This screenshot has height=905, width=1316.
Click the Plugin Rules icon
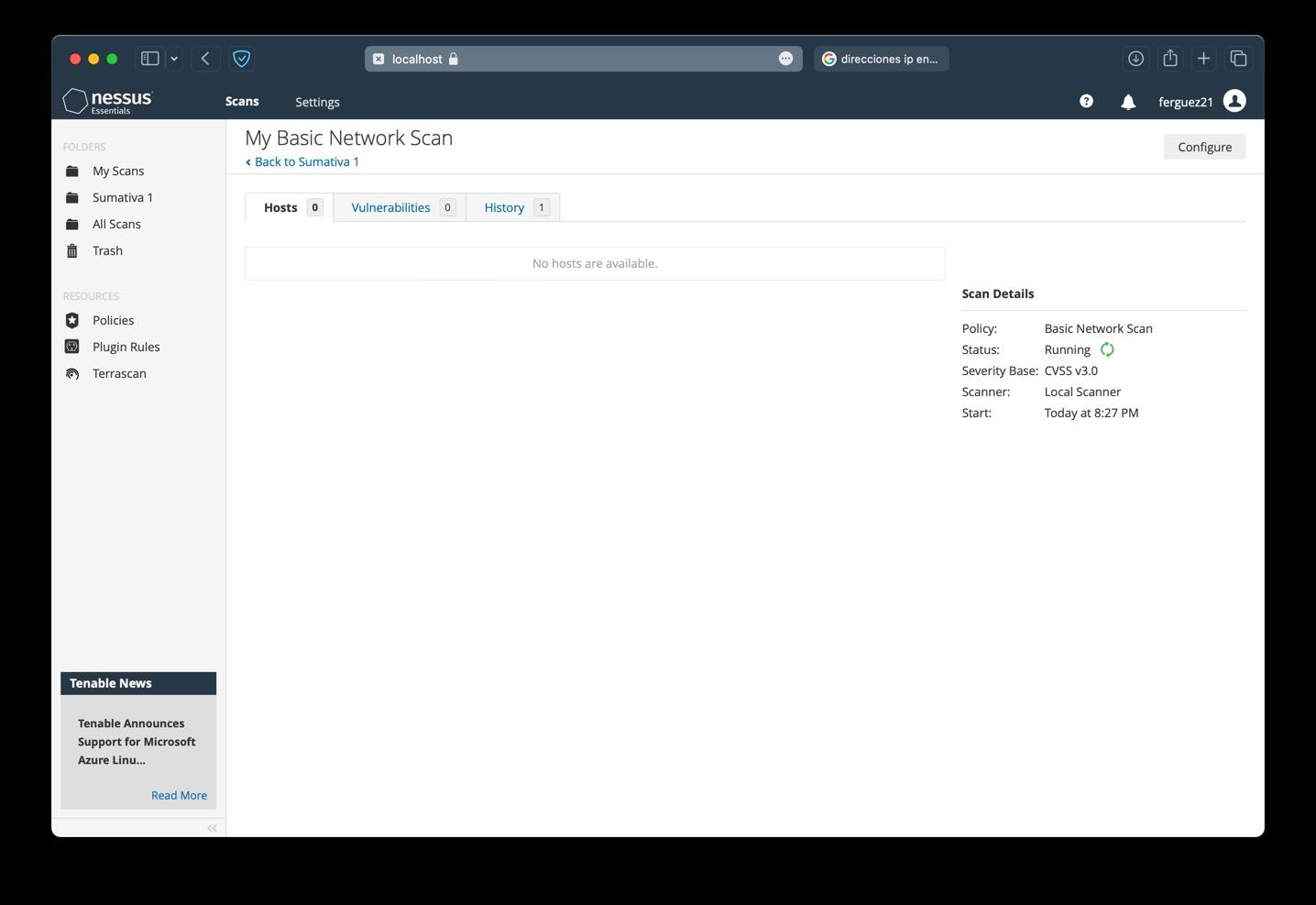coord(72,347)
